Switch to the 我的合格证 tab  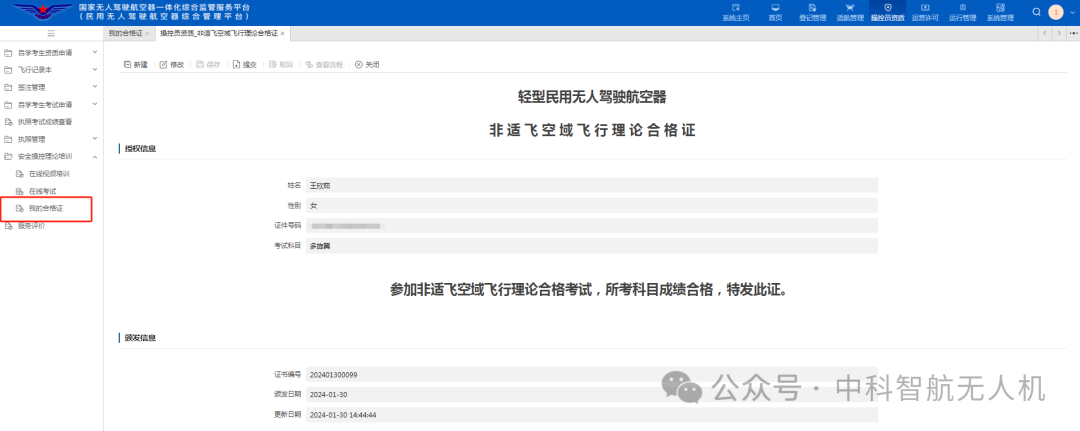click(x=125, y=34)
